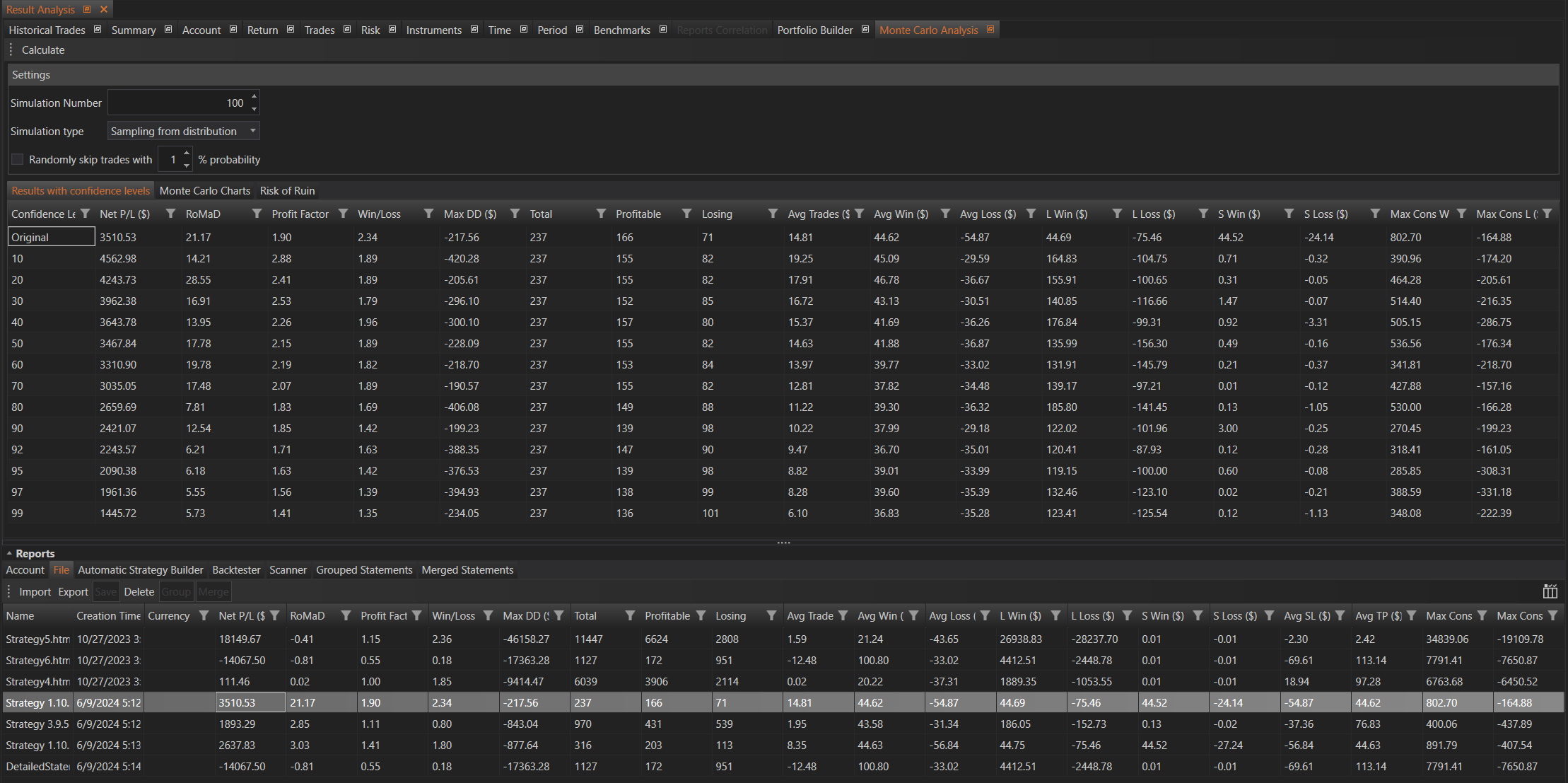Click the pop-out icon beside Result Analysis title
This screenshot has height=783, width=1568.
[x=87, y=9]
